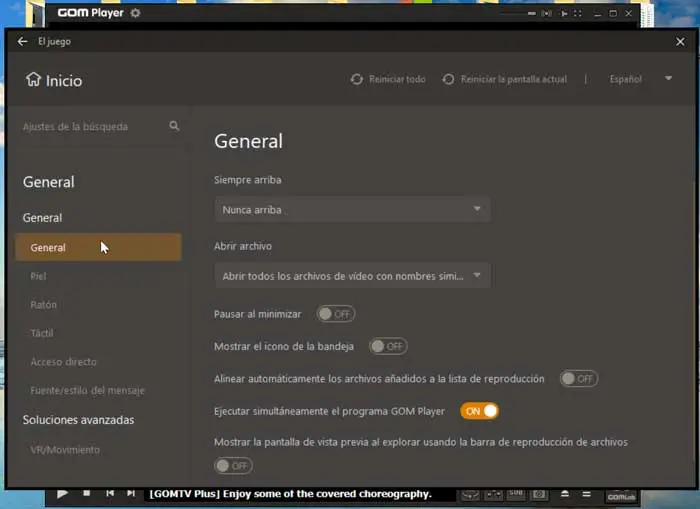
Task: Select Táctil in the sidebar
Action: [42, 333]
